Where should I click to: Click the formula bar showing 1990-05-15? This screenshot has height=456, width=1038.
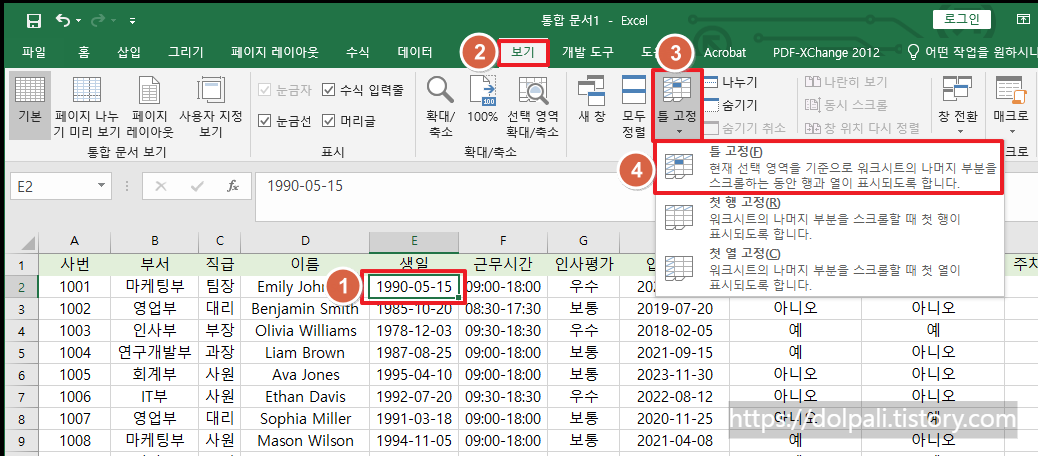point(453,196)
